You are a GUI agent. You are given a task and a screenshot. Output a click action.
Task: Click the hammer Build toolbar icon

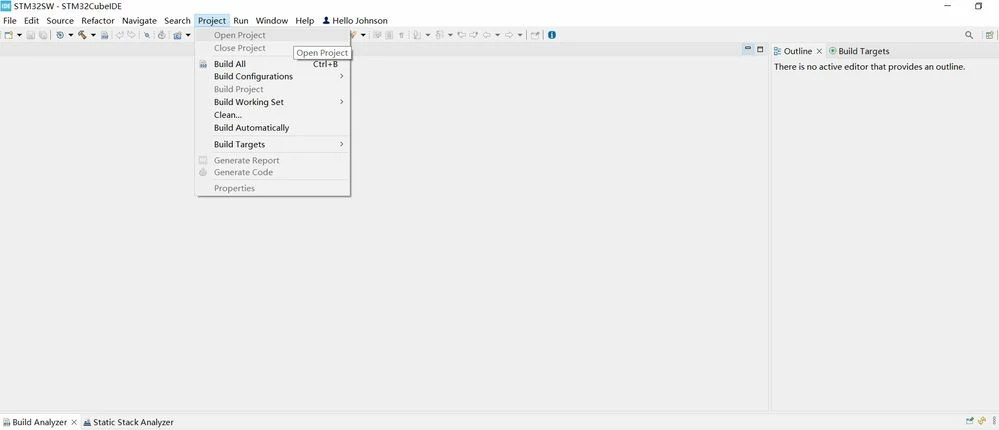coord(82,35)
